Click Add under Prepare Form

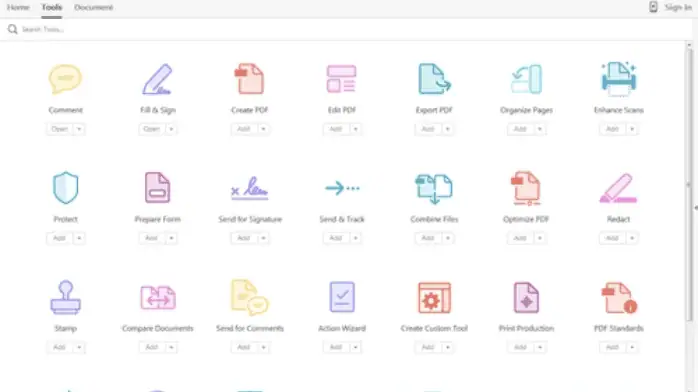[152, 238]
